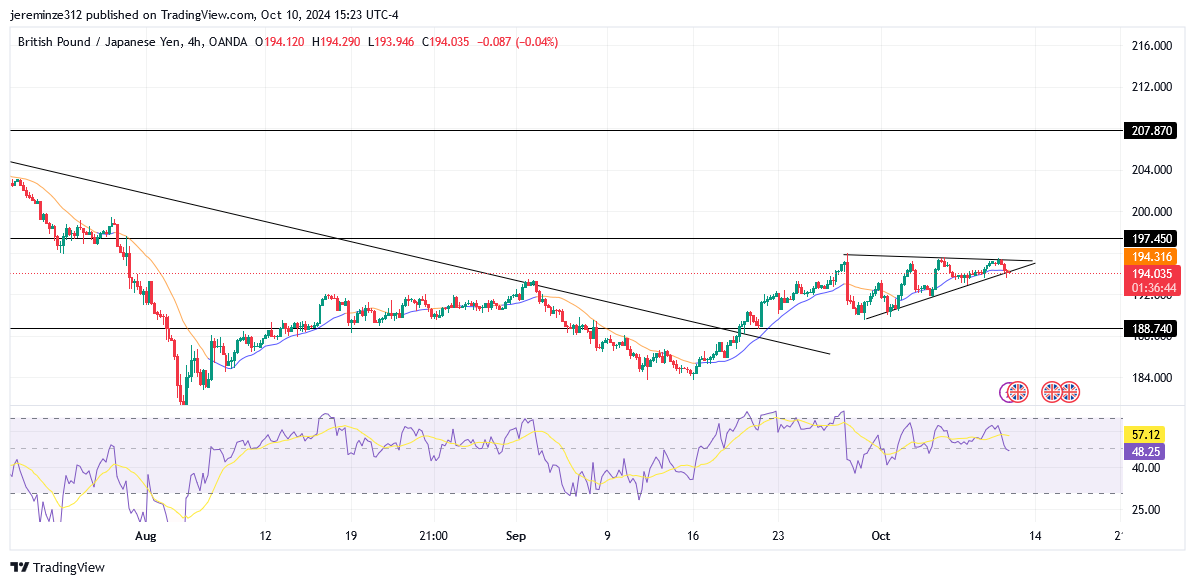Screen dimensions: 1195x585
Task: Click the red 194.035 current price label
Action: point(1152,273)
